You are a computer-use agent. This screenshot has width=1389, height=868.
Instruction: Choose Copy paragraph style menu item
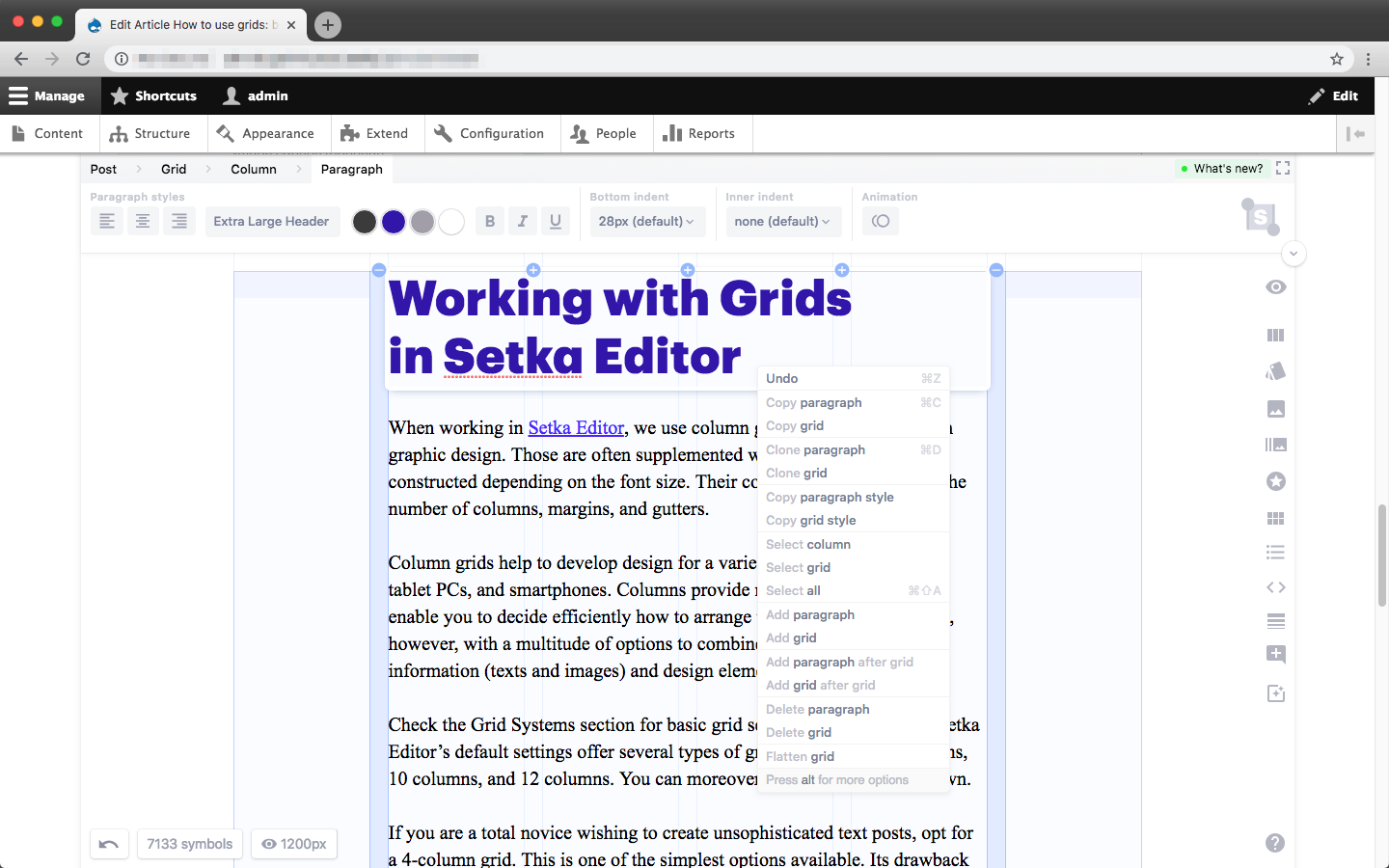[854, 497]
